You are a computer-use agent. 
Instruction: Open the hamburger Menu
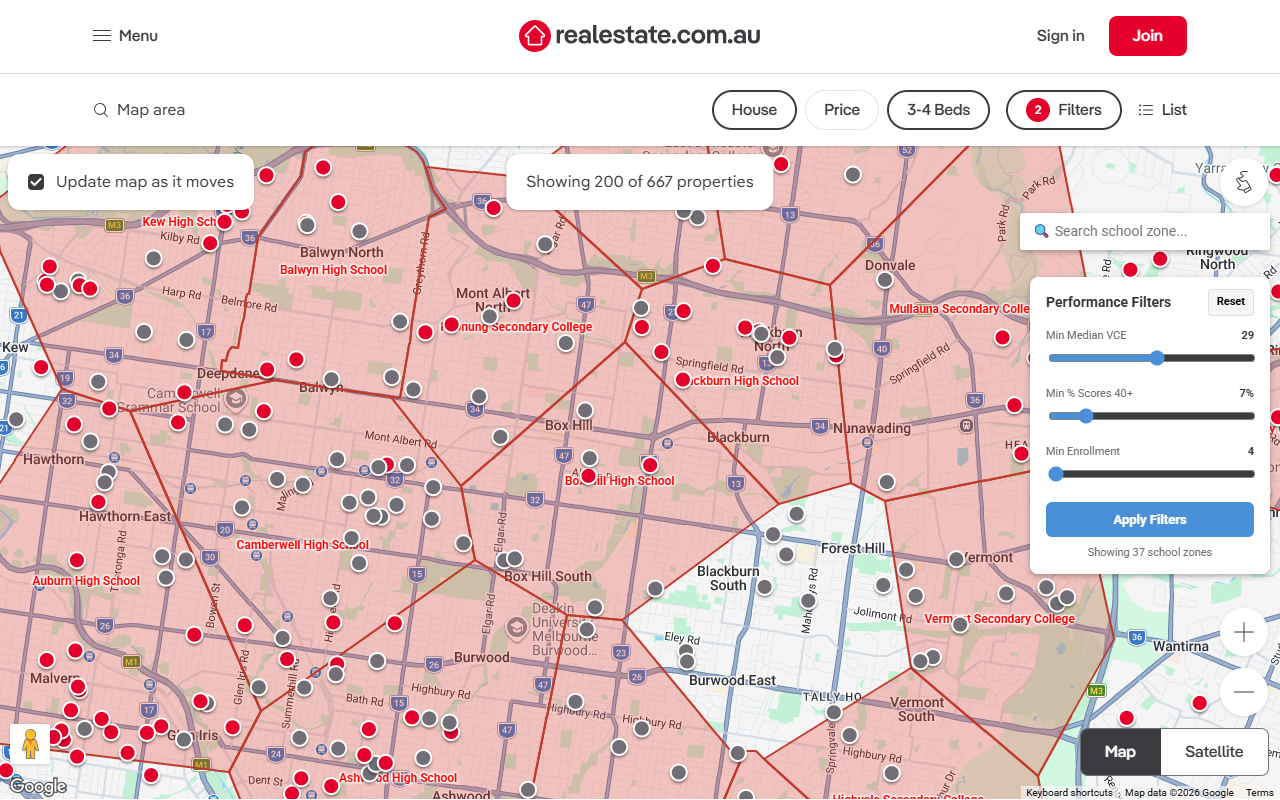pyautogui.click(x=124, y=35)
